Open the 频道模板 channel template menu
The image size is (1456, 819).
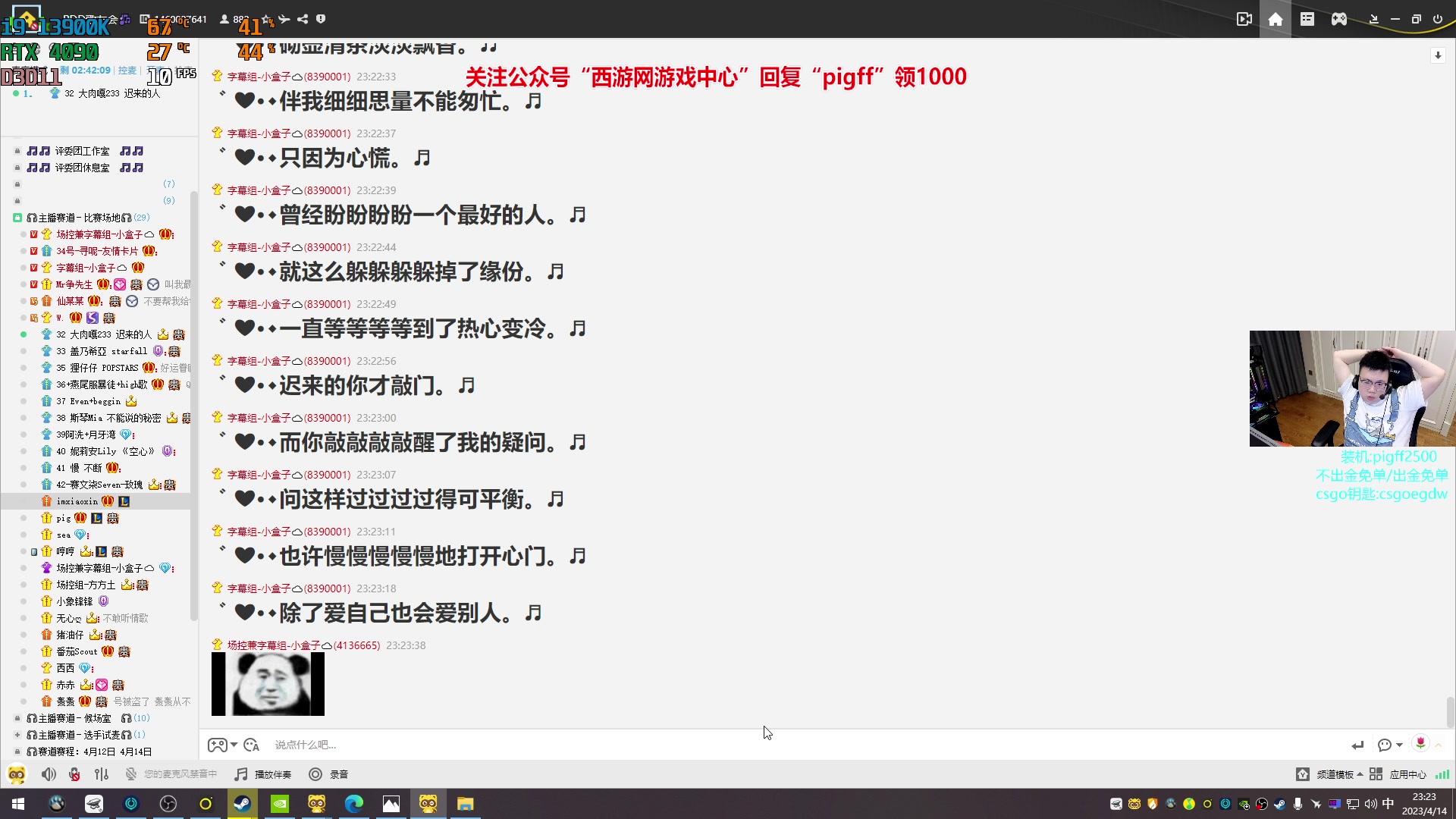click(x=1335, y=774)
